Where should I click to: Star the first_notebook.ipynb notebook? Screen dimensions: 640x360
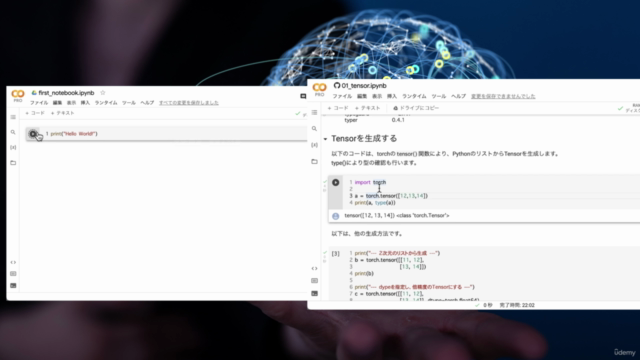click(x=103, y=93)
